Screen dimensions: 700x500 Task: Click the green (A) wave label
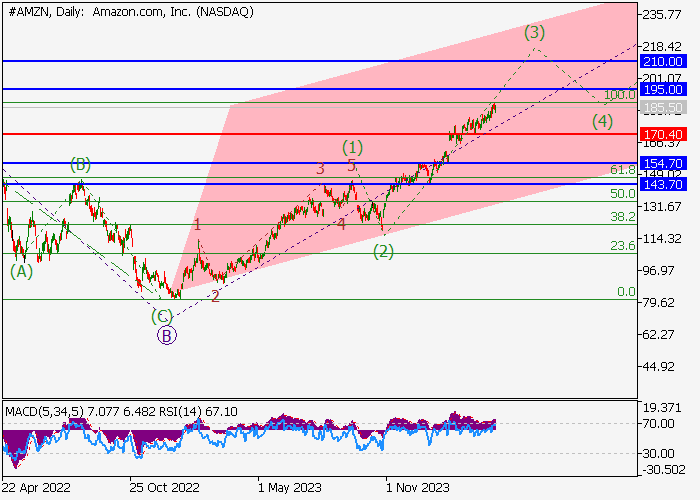point(21,271)
